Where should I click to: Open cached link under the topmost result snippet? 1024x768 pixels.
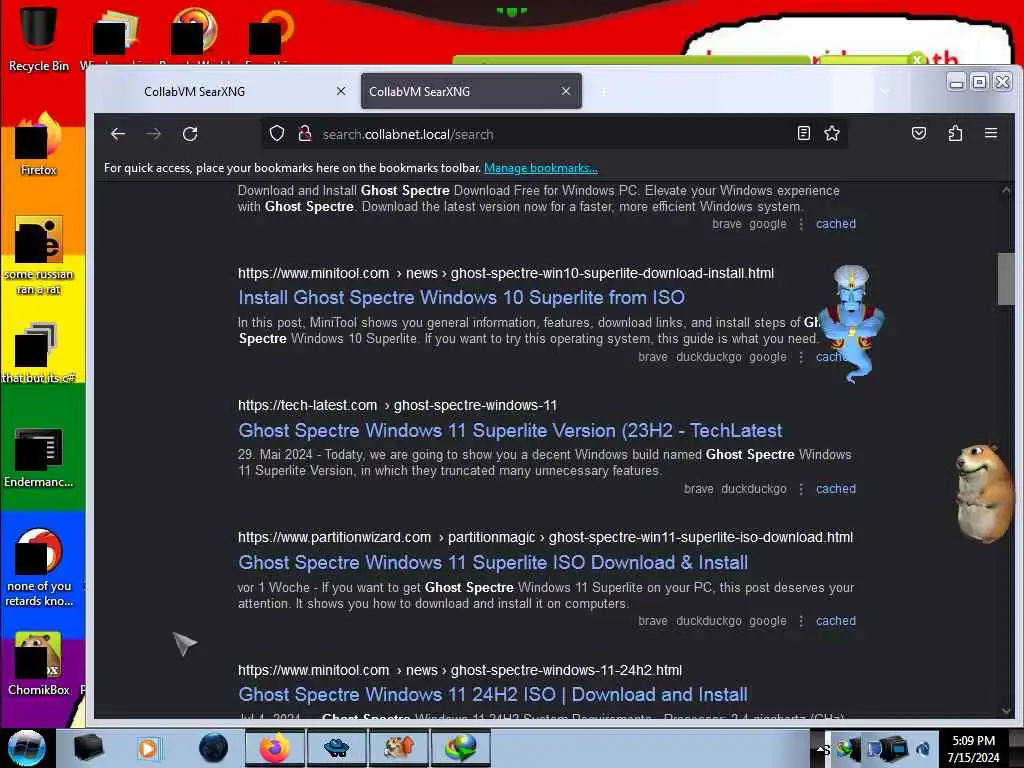pyautogui.click(x=835, y=224)
